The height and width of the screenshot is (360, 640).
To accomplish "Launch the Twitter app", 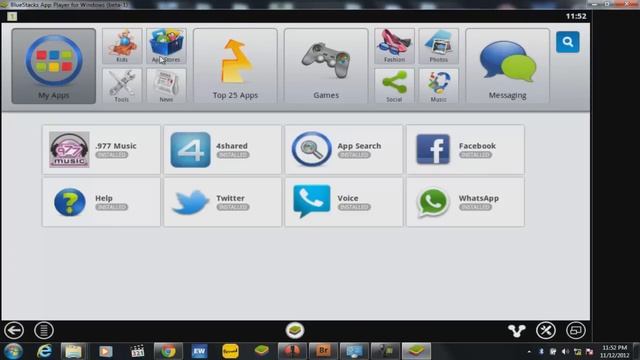I will (222, 202).
